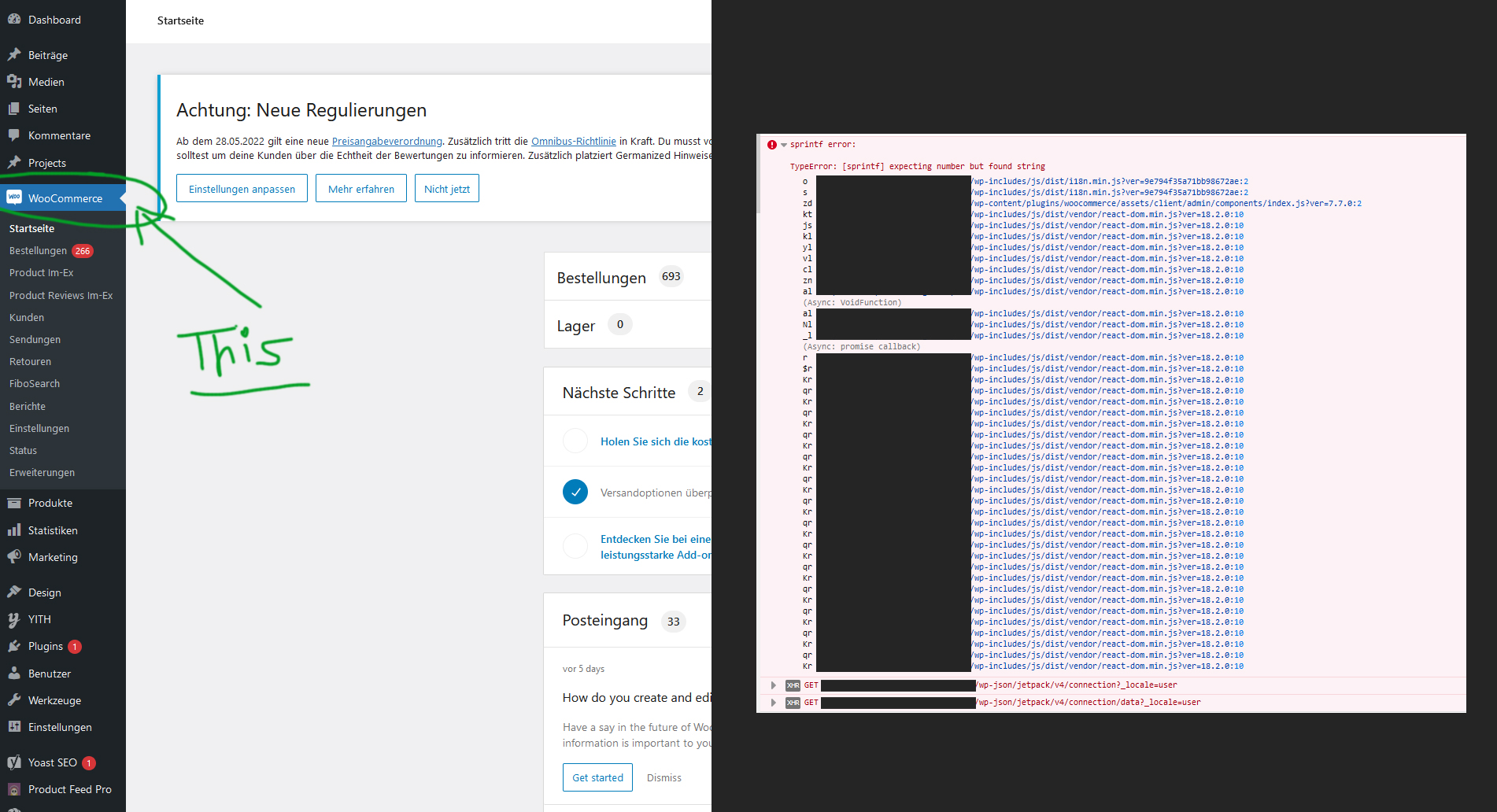Viewport: 1497px width, 812px height.
Task: Click the Produkte archive icon
Action: [14, 503]
